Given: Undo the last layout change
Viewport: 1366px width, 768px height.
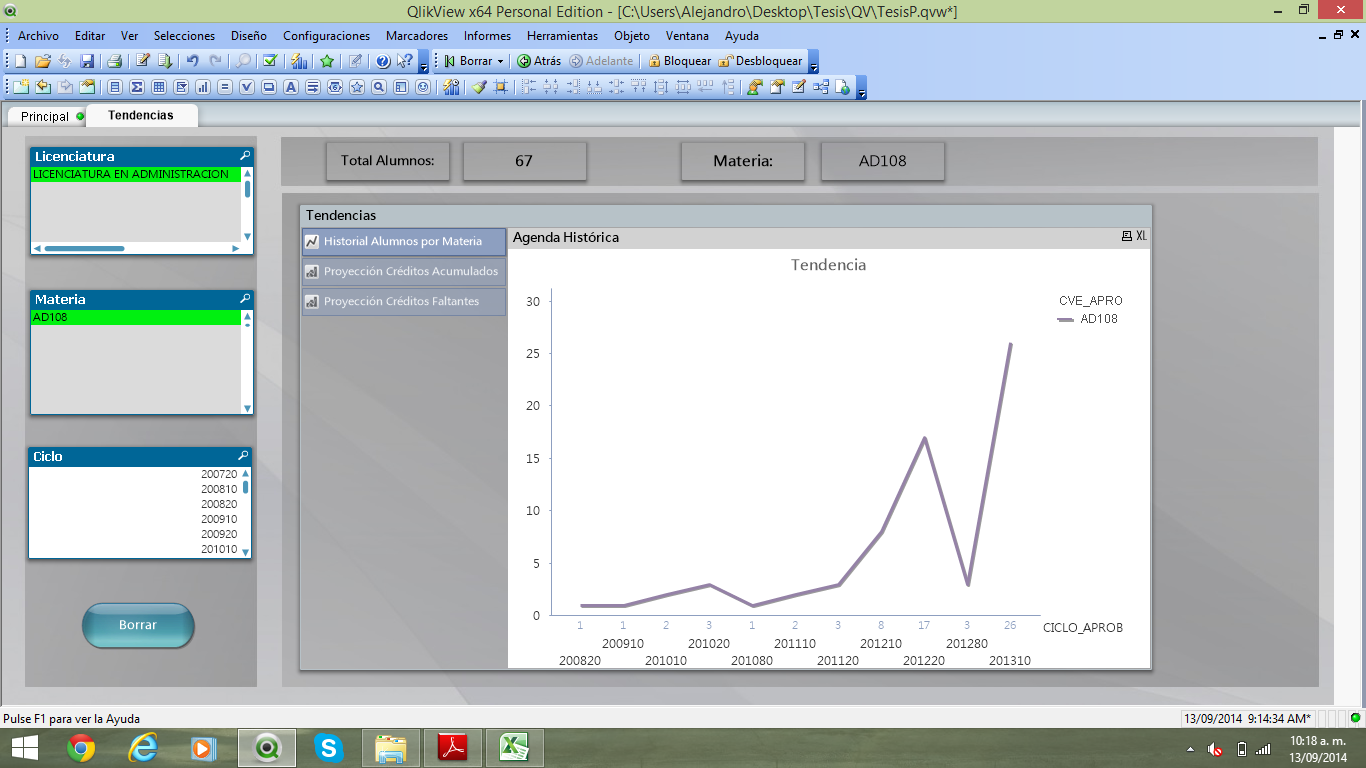Looking at the screenshot, I should coord(193,61).
